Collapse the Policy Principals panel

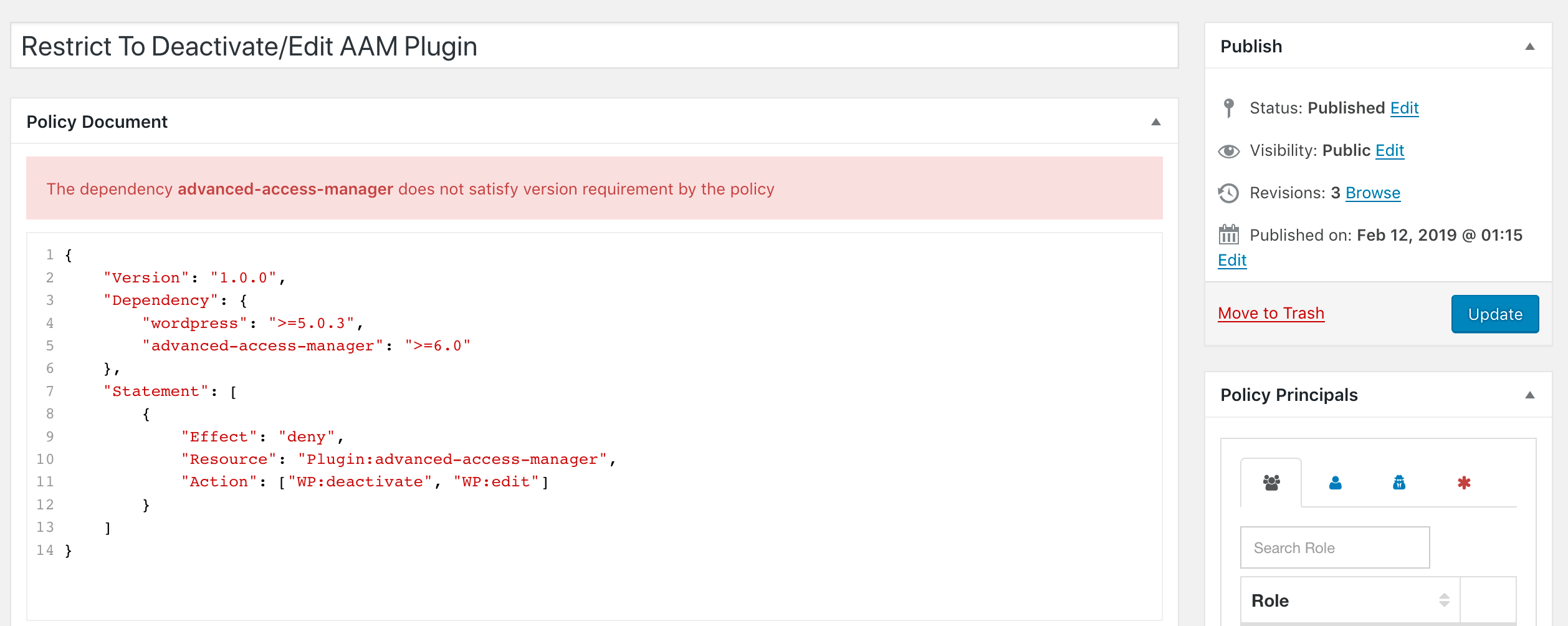1529,395
